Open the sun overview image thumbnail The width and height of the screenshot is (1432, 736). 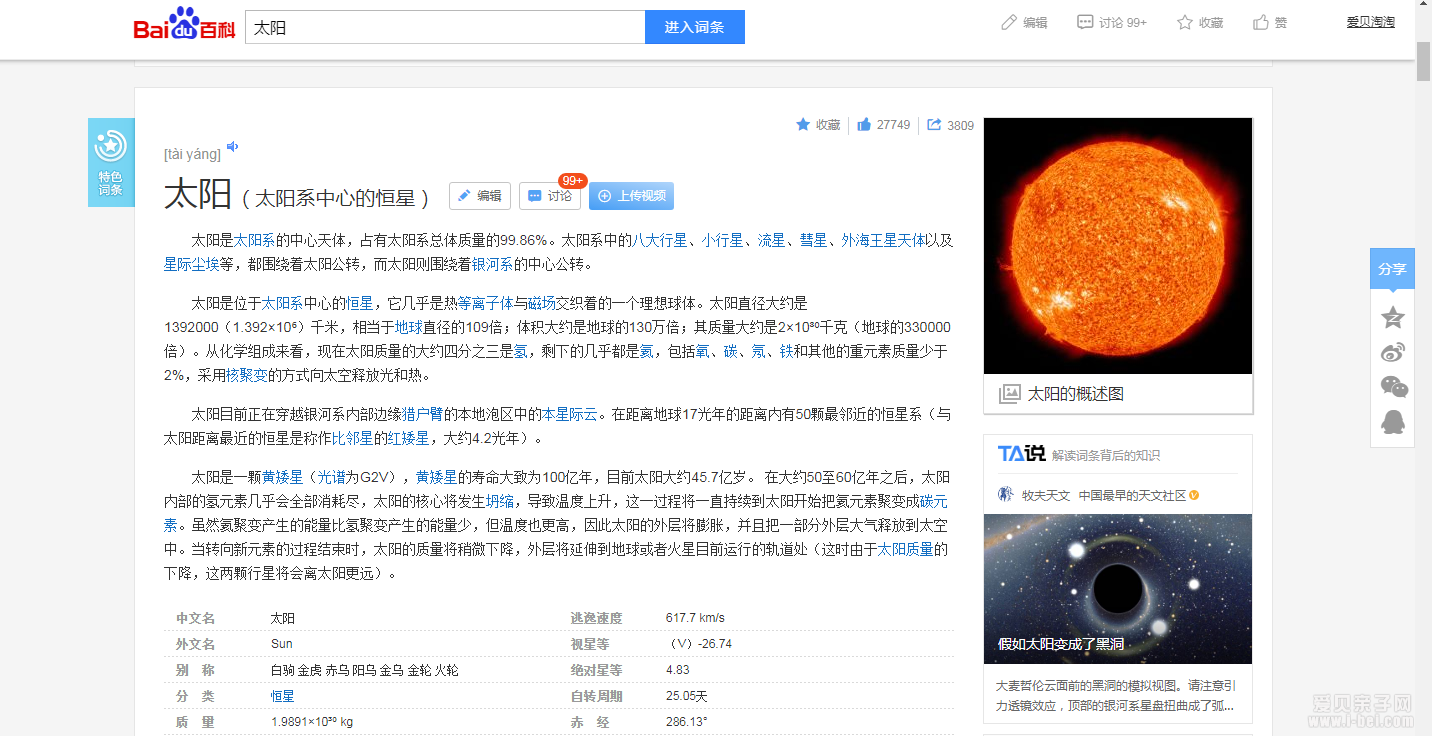(x=1118, y=246)
